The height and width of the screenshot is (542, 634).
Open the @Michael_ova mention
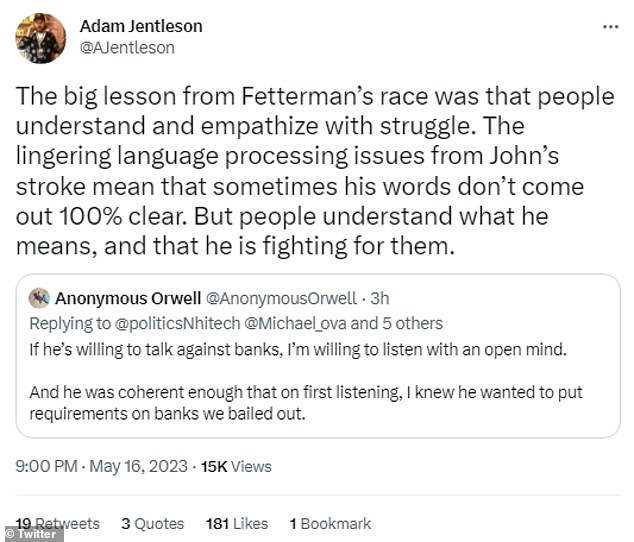click(296, 324)
